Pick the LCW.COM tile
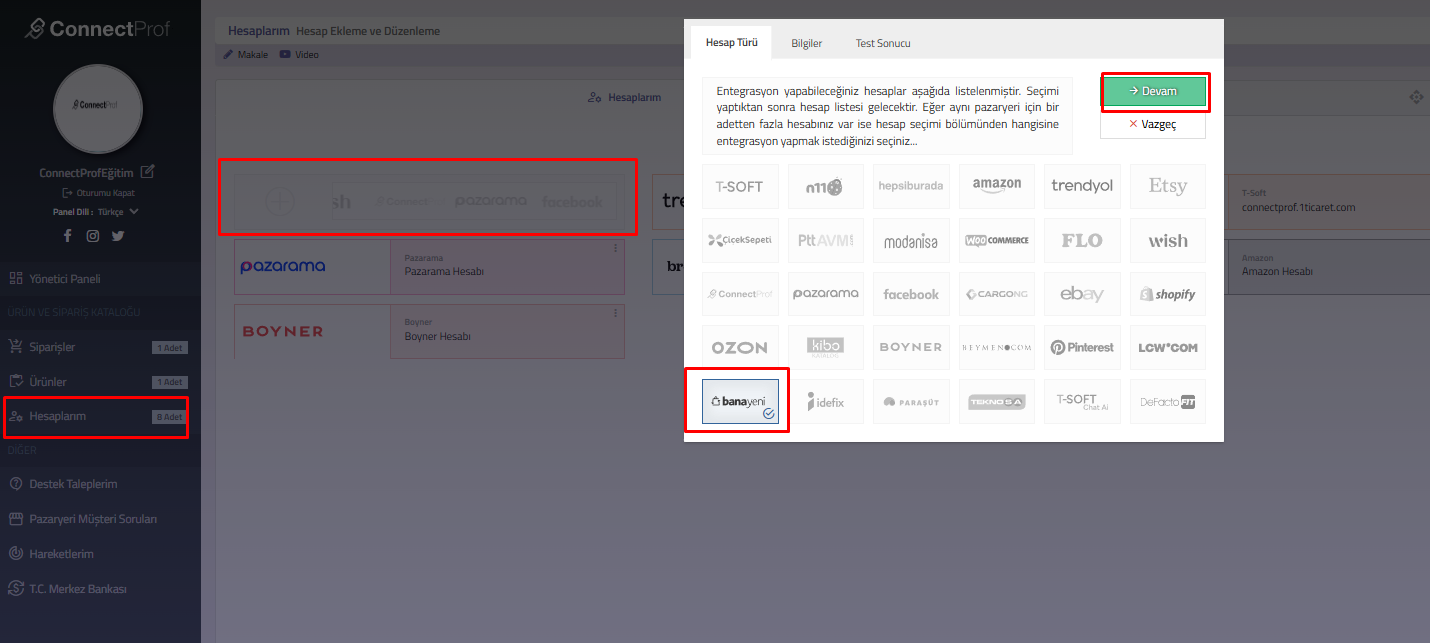Viewport: 1430px width, 643px height. [x=1168, y=347]
